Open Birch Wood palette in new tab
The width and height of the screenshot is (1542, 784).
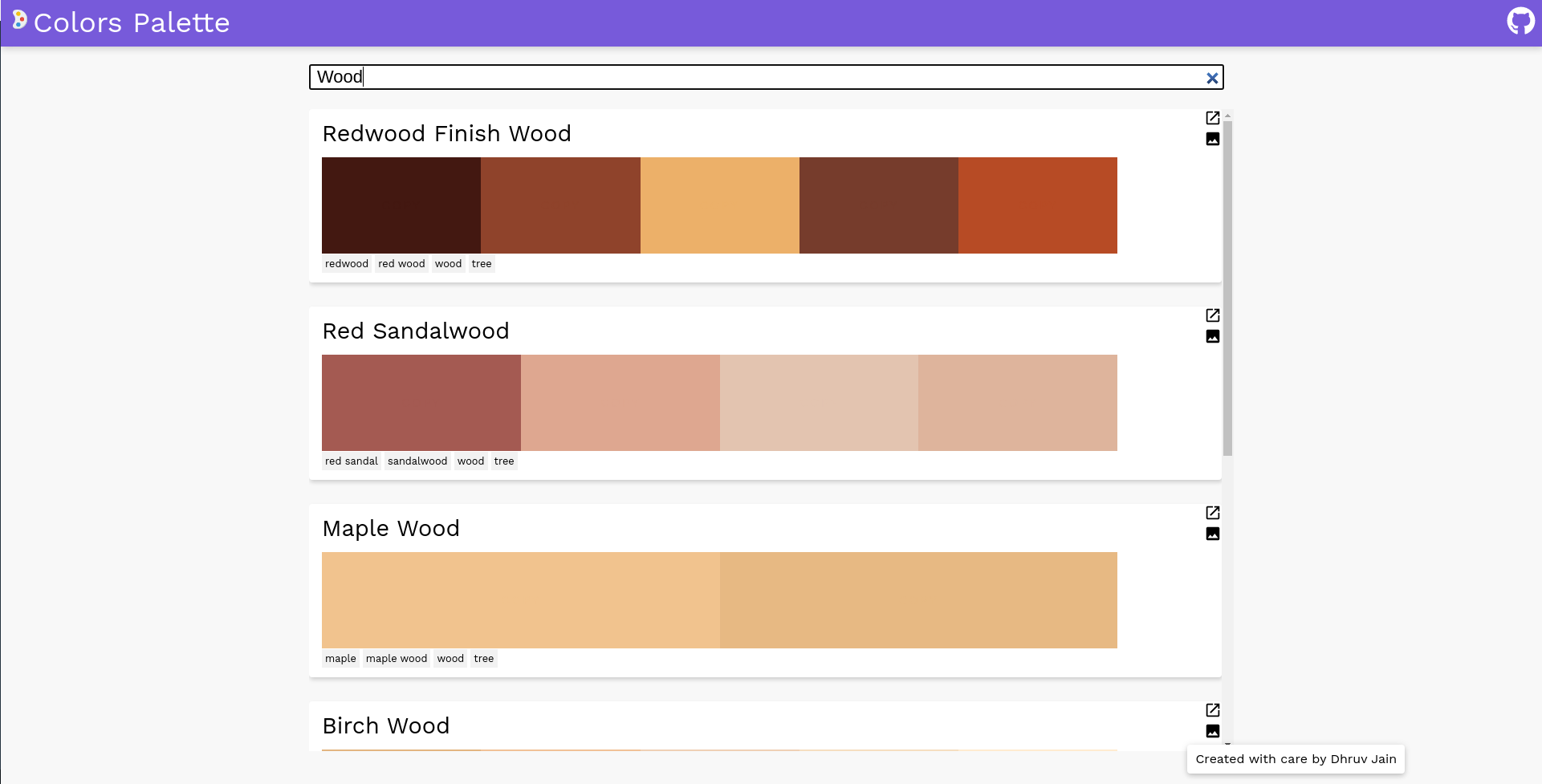click(x=1212, y=709)
